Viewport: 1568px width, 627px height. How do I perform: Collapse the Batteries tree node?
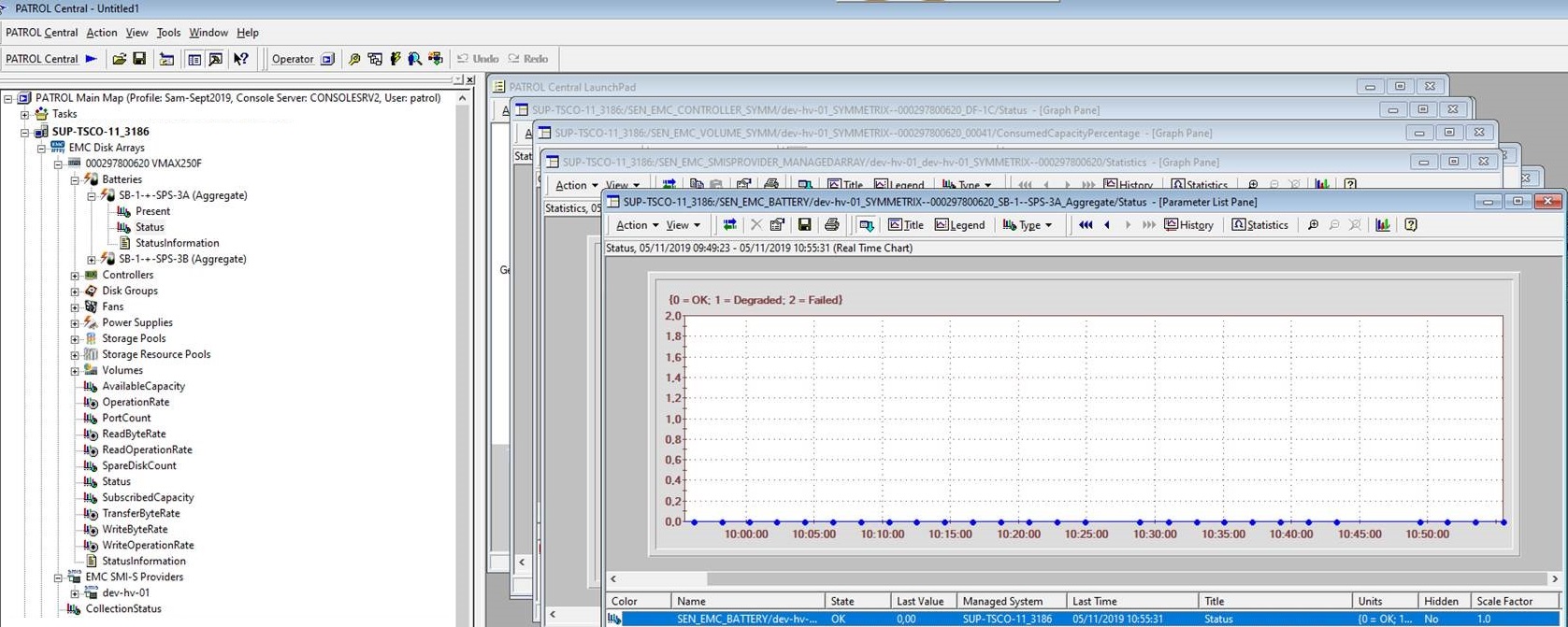[x=75, y=179]
